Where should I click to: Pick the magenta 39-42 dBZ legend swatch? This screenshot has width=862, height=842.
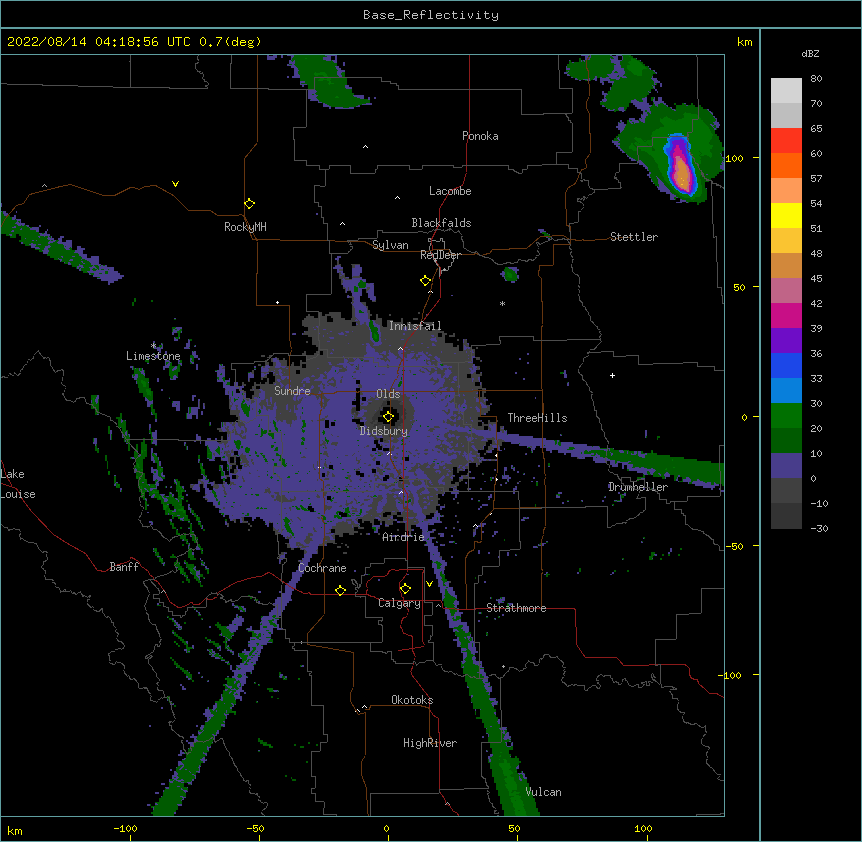(786, 315)
